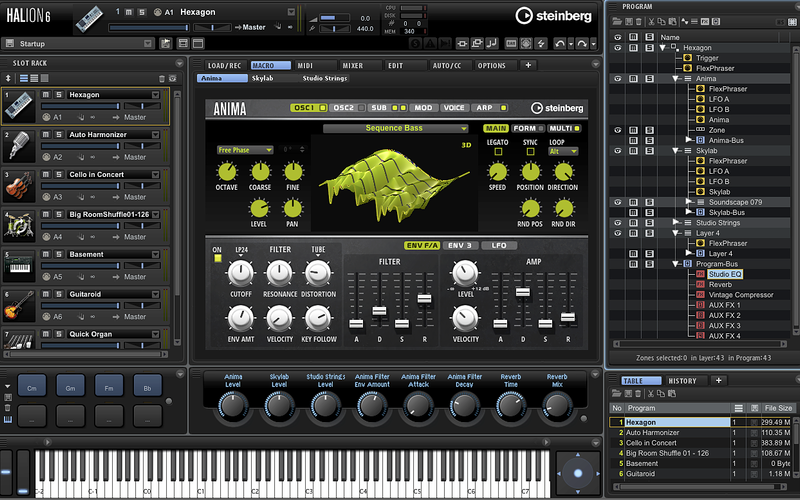800x500 pixels.
Task: Click the open folder icon in Program toolbar
Action: click(617, 21)
